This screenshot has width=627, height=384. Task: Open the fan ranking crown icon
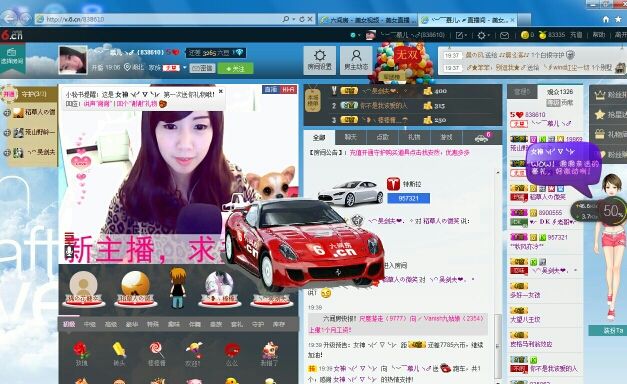[x=599, y=95]
